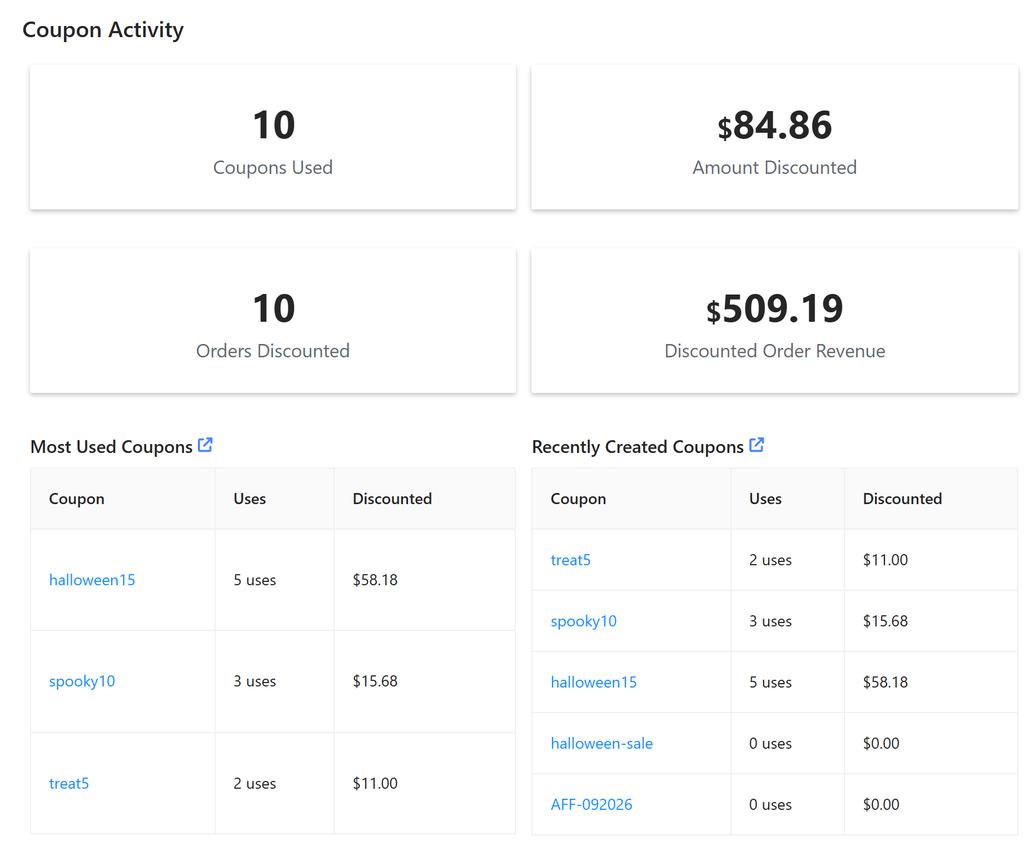Click '2 uses' in the Most Used table

pos(255,783)
